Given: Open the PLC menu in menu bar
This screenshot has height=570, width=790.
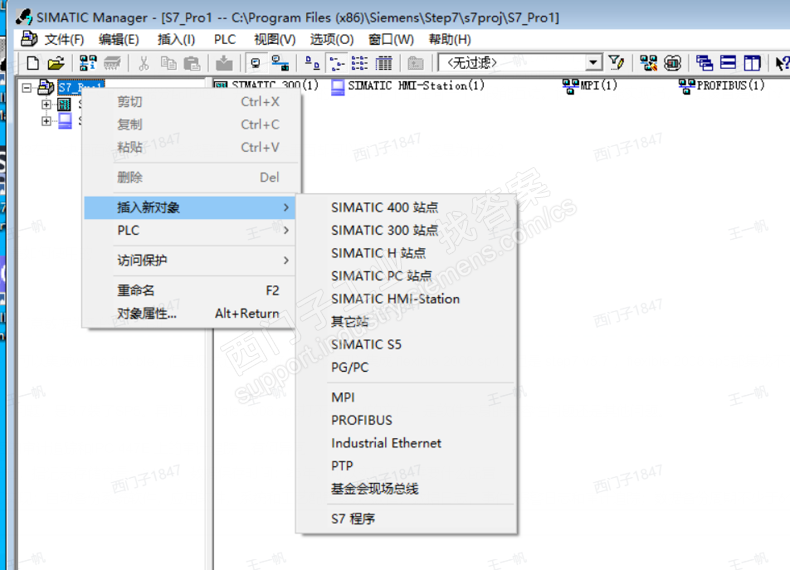Looking at the screenshot, I should click(225, 39).
